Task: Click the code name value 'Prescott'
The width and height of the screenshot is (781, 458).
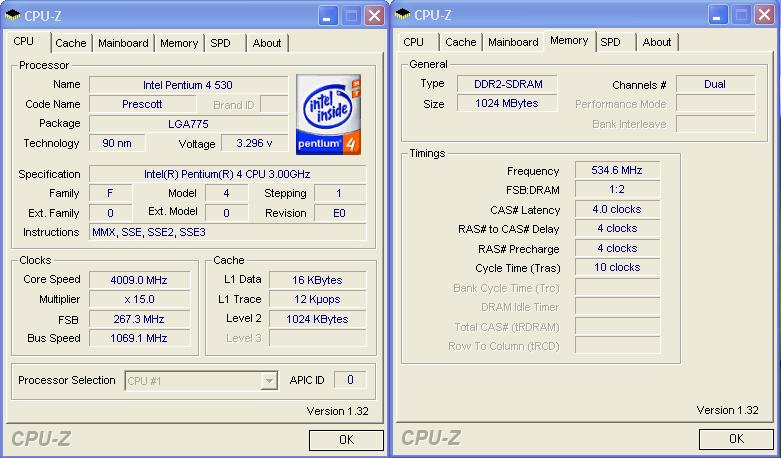Action: coord(142,105)
